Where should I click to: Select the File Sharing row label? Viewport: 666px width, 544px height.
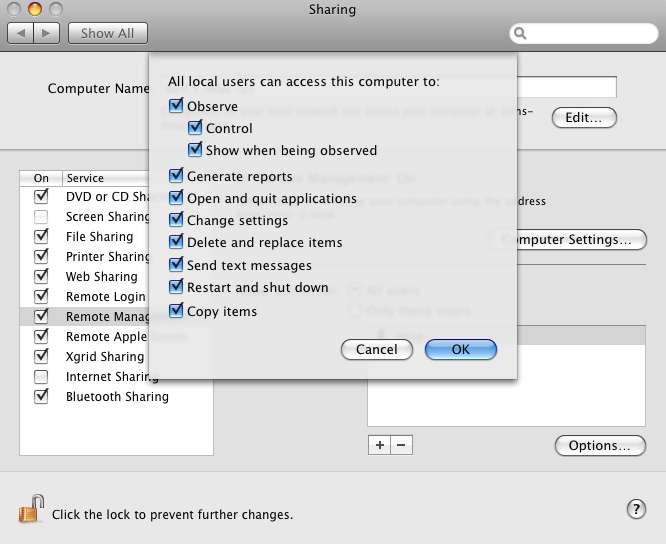tap(99, 237)
